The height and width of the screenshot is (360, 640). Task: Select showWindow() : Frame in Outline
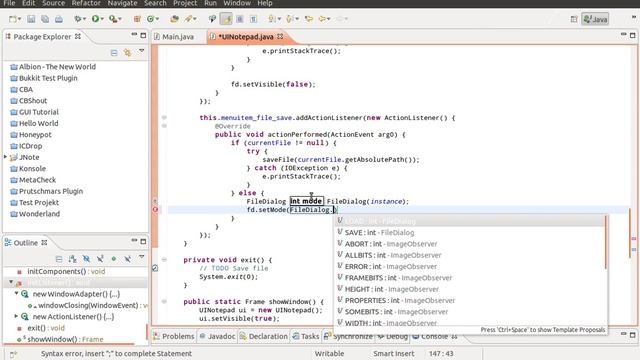click(60, 339)
